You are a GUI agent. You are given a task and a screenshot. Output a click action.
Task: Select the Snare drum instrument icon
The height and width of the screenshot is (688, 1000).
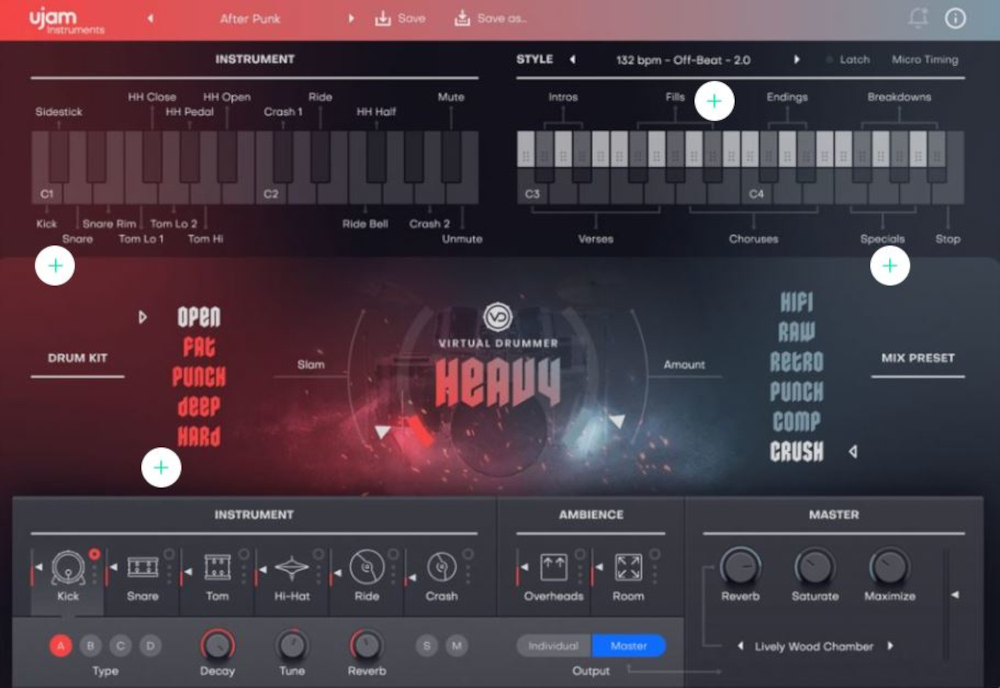tap(142, 567)
